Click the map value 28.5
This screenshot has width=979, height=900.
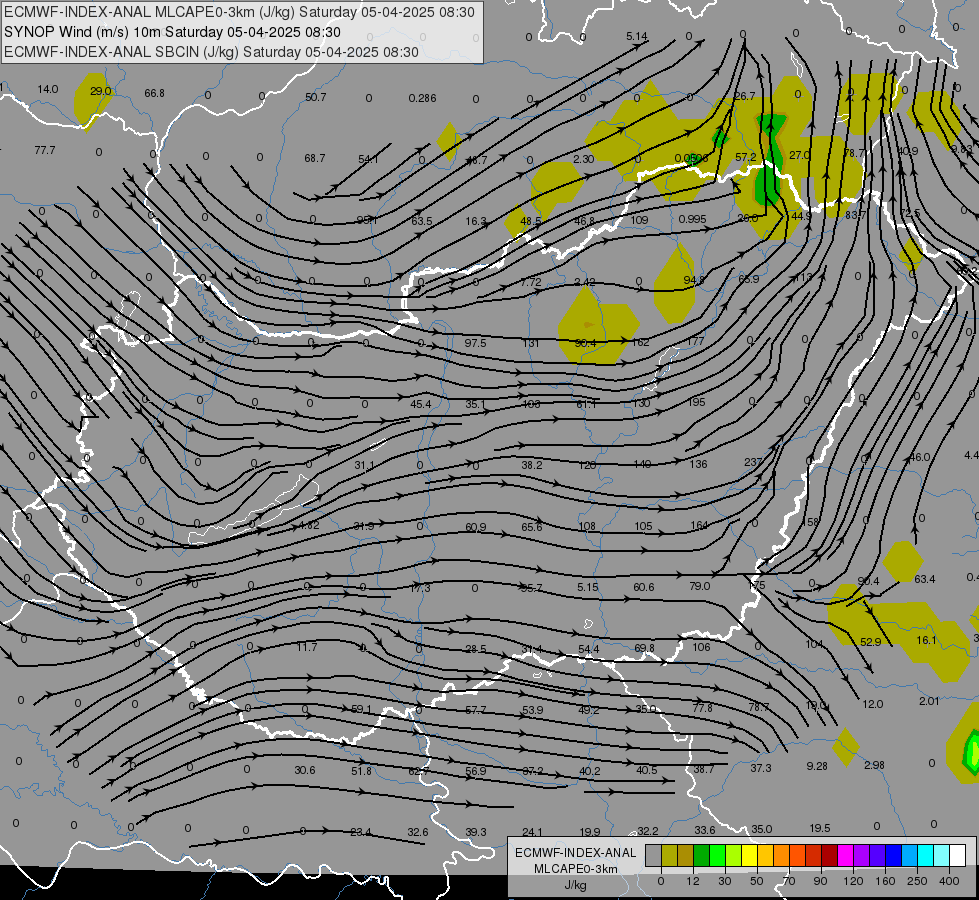(476, 649)
